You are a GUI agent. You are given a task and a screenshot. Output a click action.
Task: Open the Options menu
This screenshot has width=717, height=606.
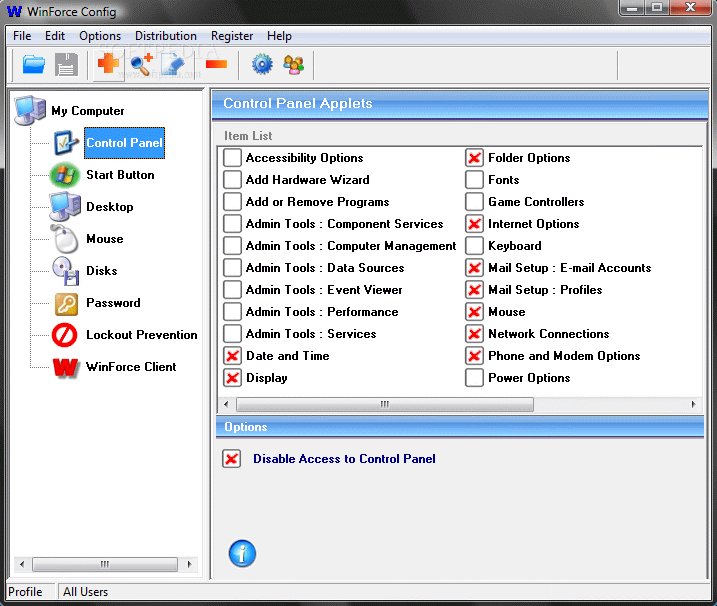(100, 36)
